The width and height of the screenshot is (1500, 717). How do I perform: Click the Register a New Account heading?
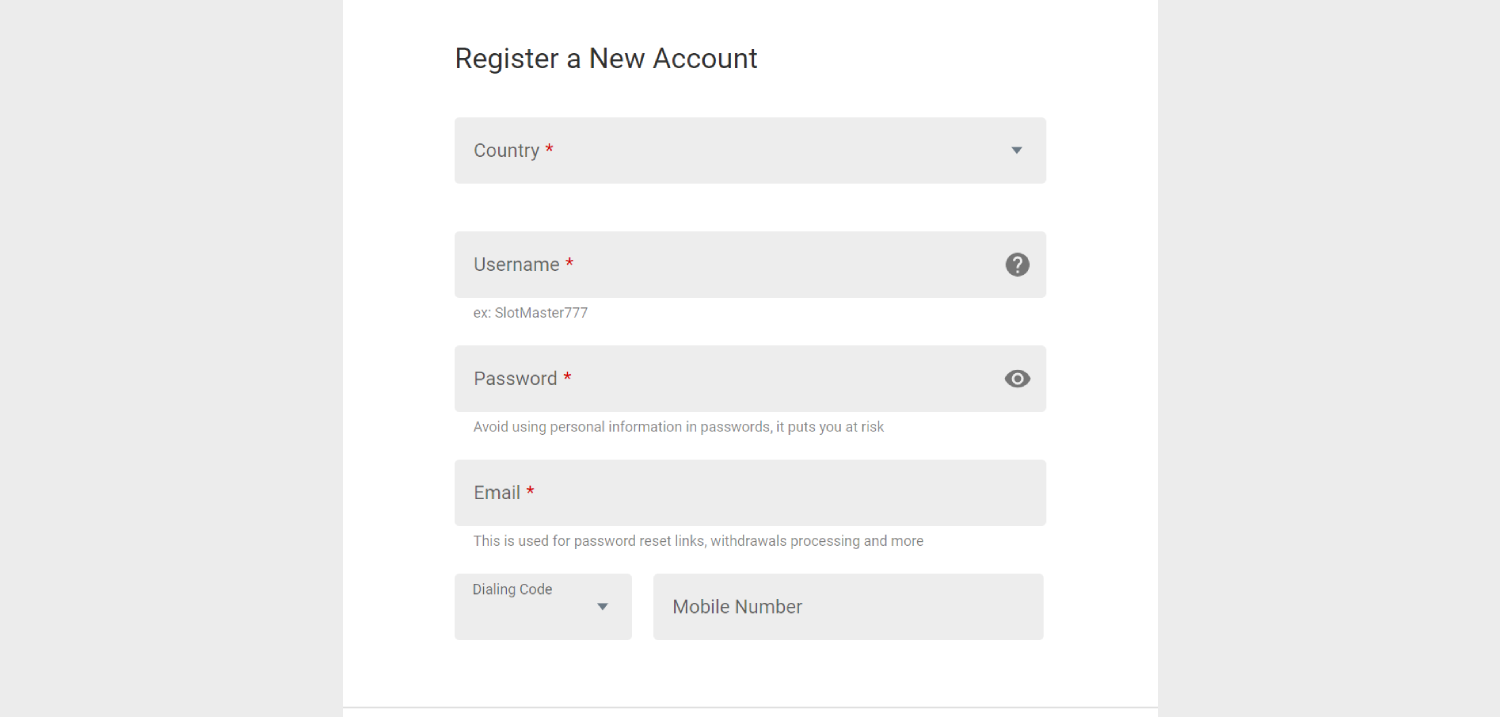[606, 59]
